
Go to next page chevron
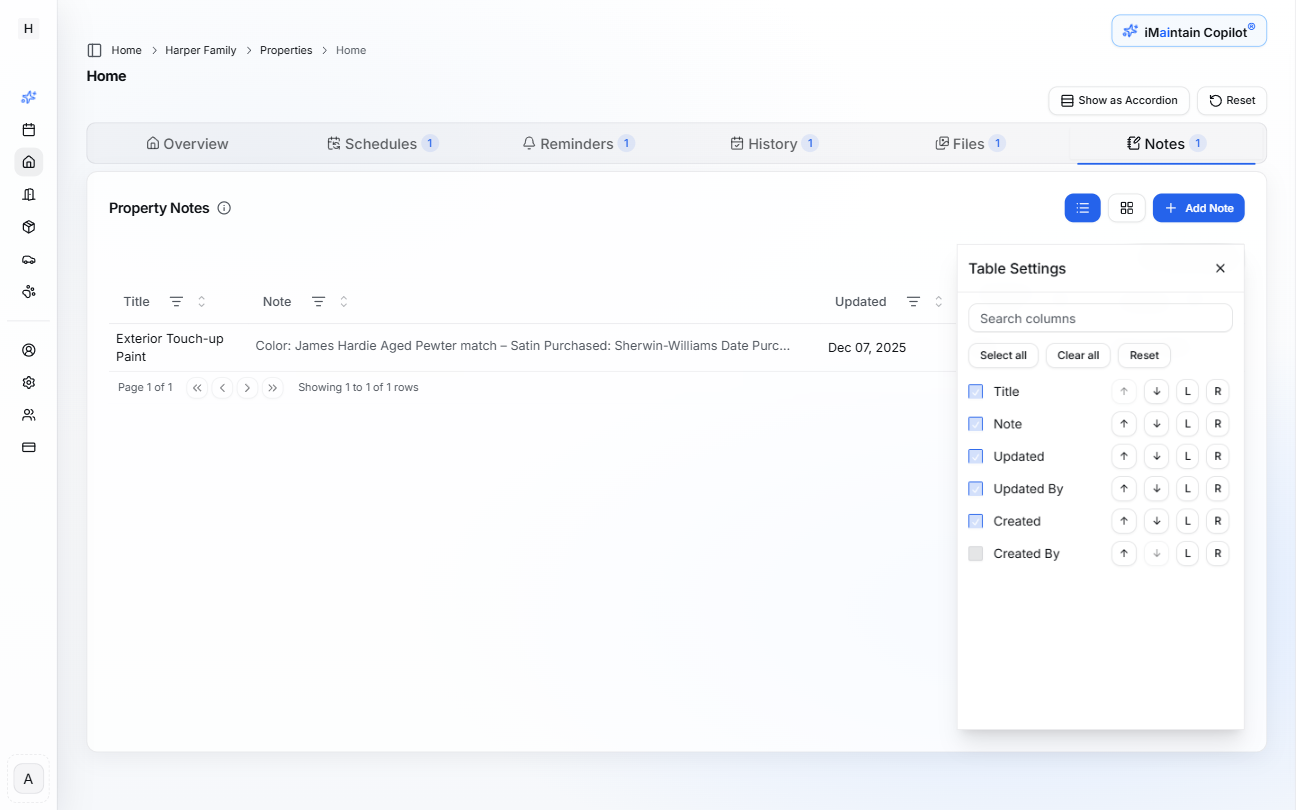point(247,388)
